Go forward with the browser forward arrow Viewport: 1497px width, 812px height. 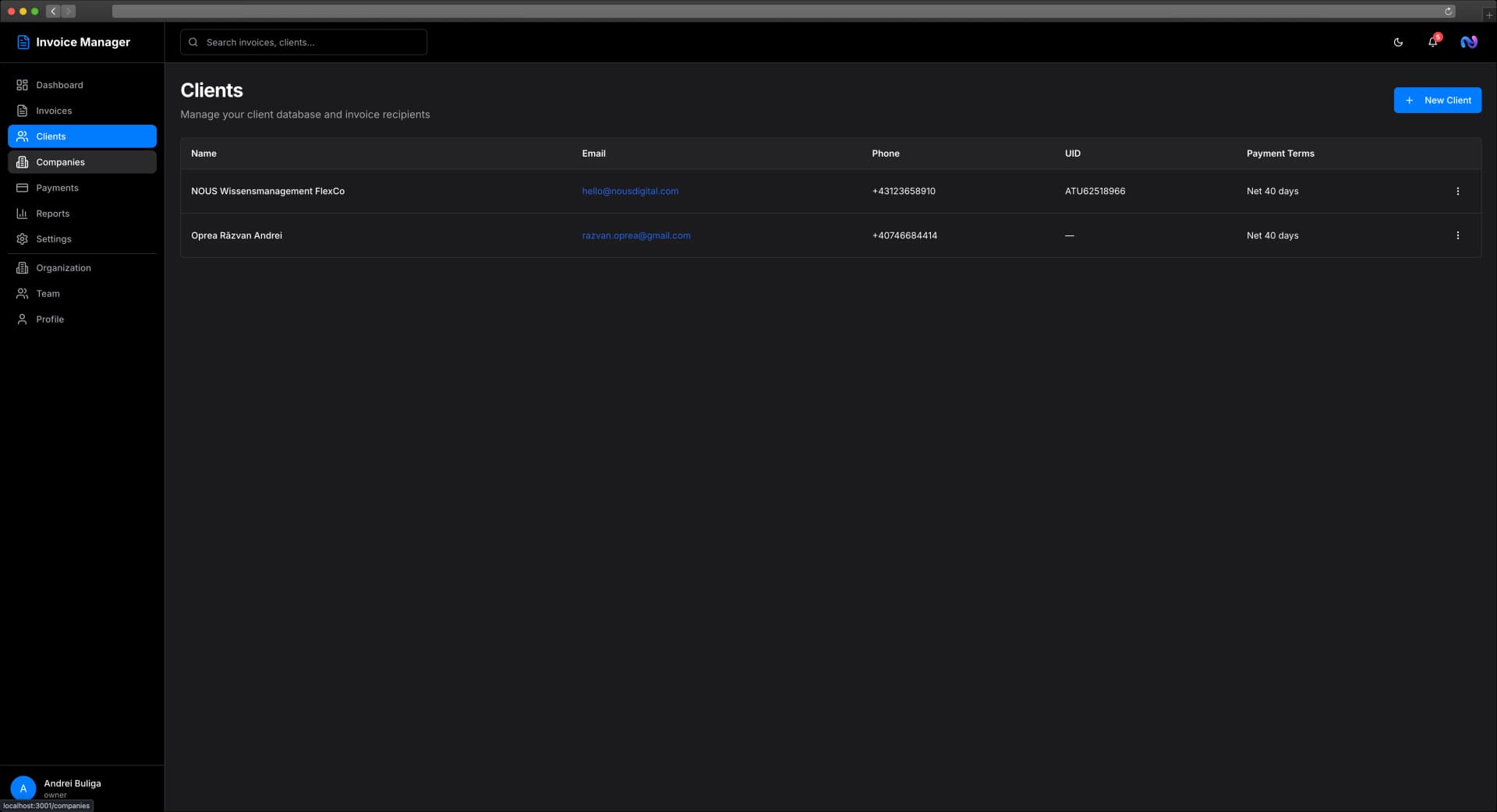[69, 11]
